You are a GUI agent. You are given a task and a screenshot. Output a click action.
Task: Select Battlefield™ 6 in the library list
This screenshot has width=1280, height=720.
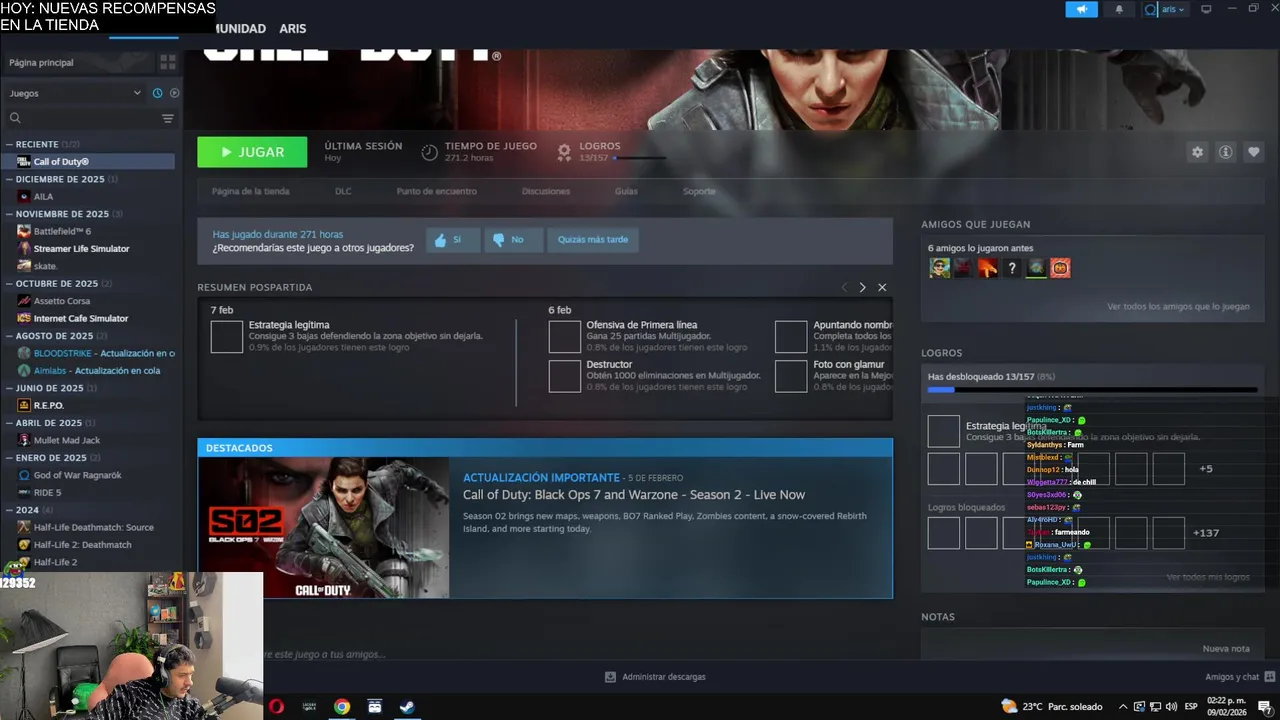pos(62,231)
